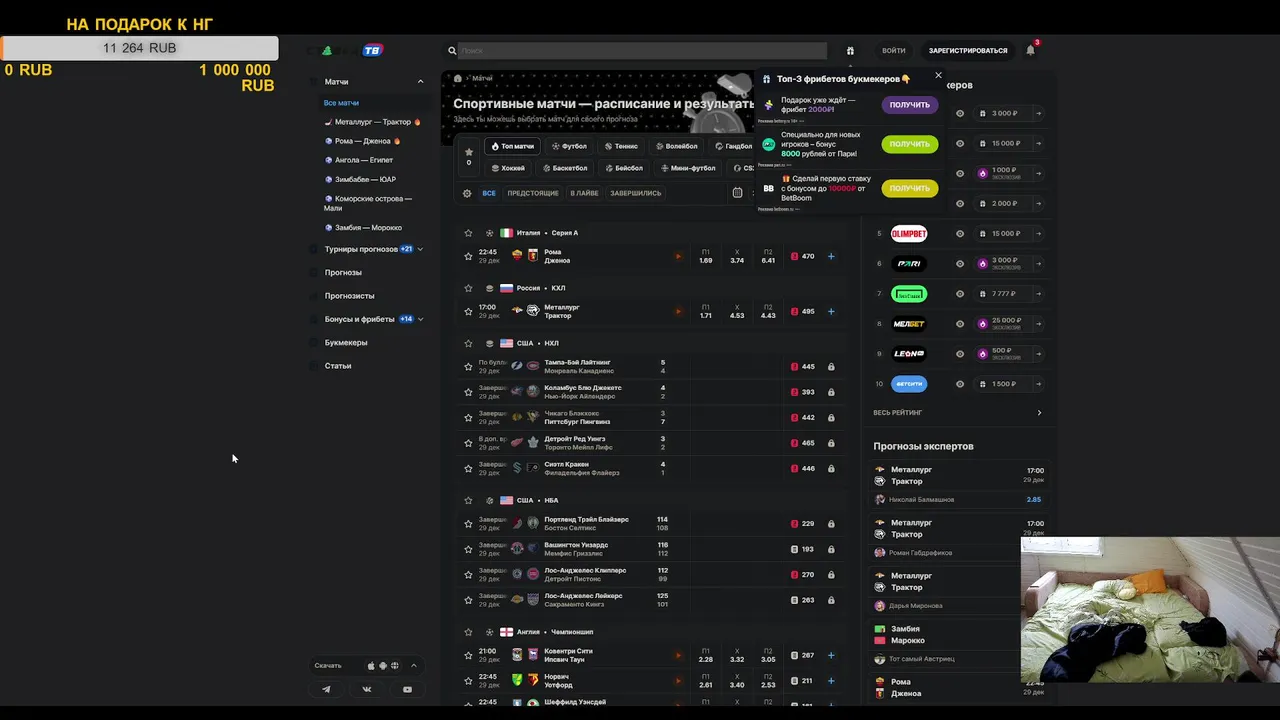
Task: Toggle the eye icon in PARI row
Action: (x=960, y=264)
